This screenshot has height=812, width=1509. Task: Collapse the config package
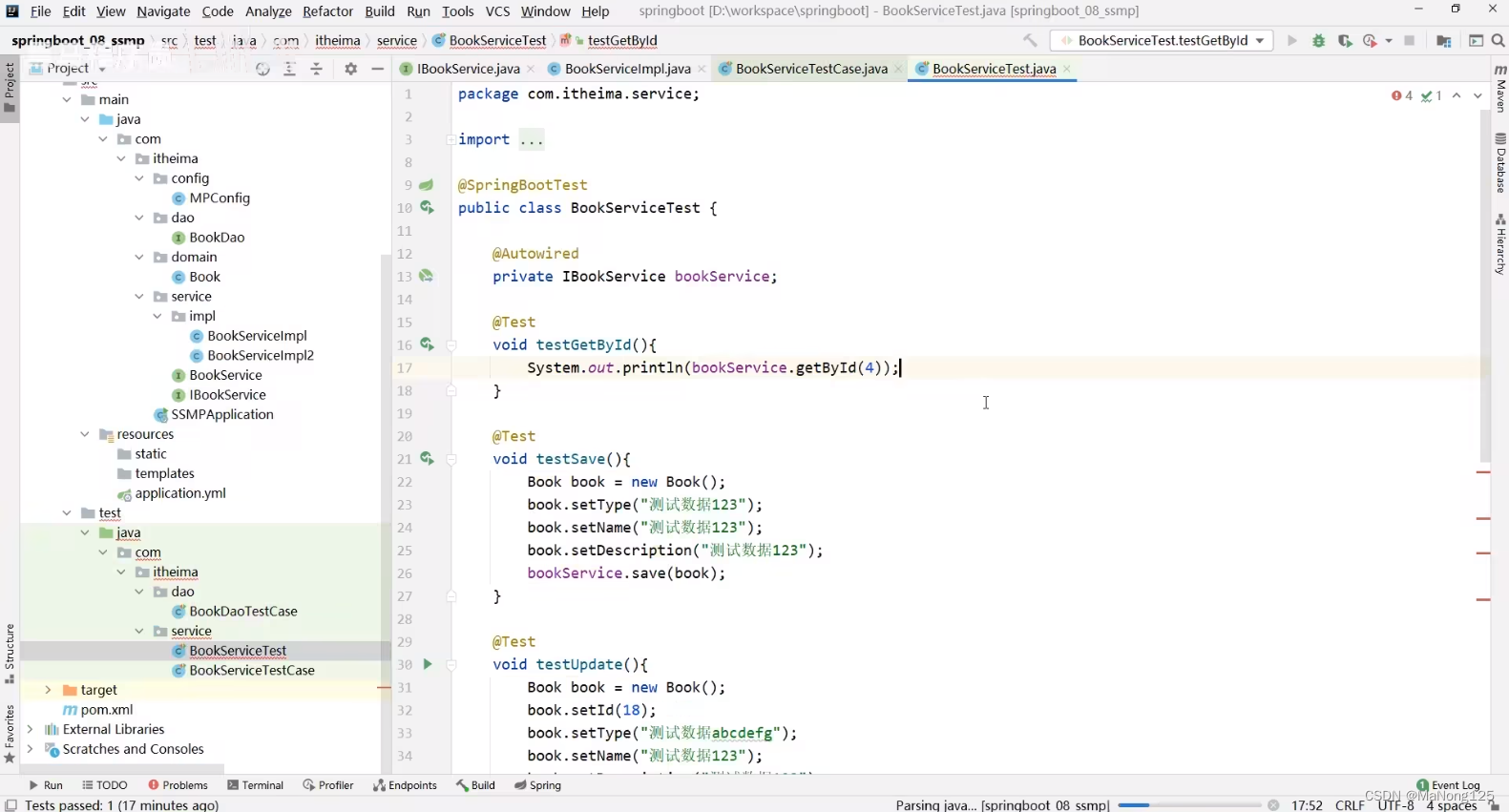(139, 178)
